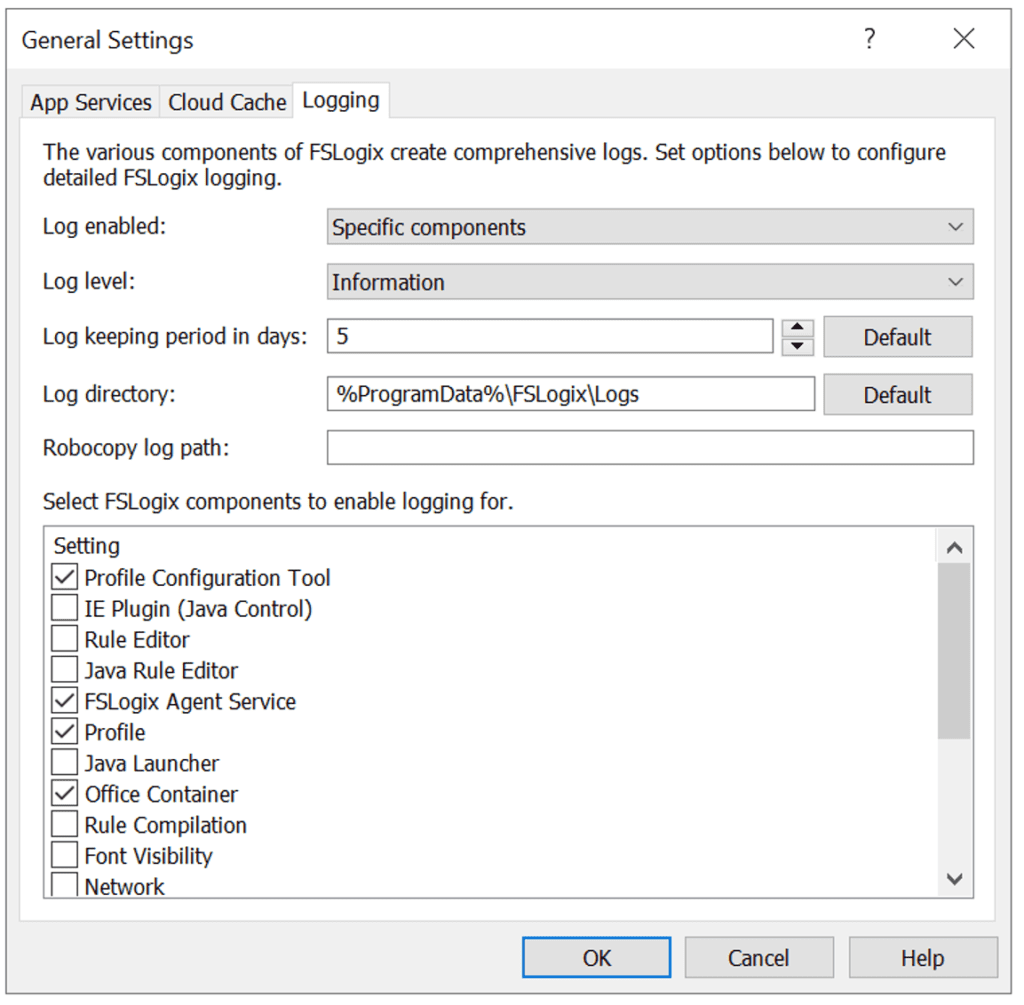Click Default next to log keeping period
This screenshot has width=1024, height=1005.
click(x=897, y=336)
